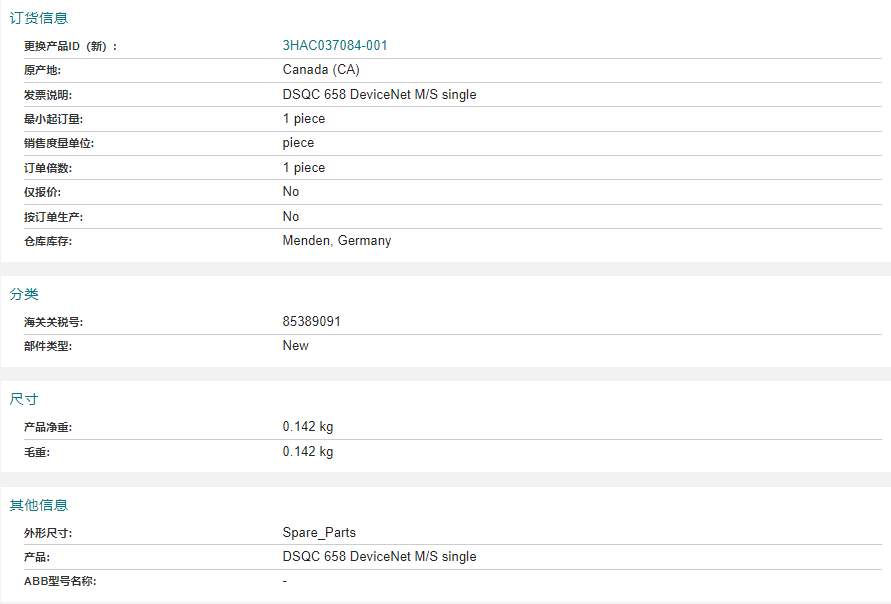Click the 仅报价 label
Image resolution: width=891 pixels, height=604 pixels.
point(43,192)
